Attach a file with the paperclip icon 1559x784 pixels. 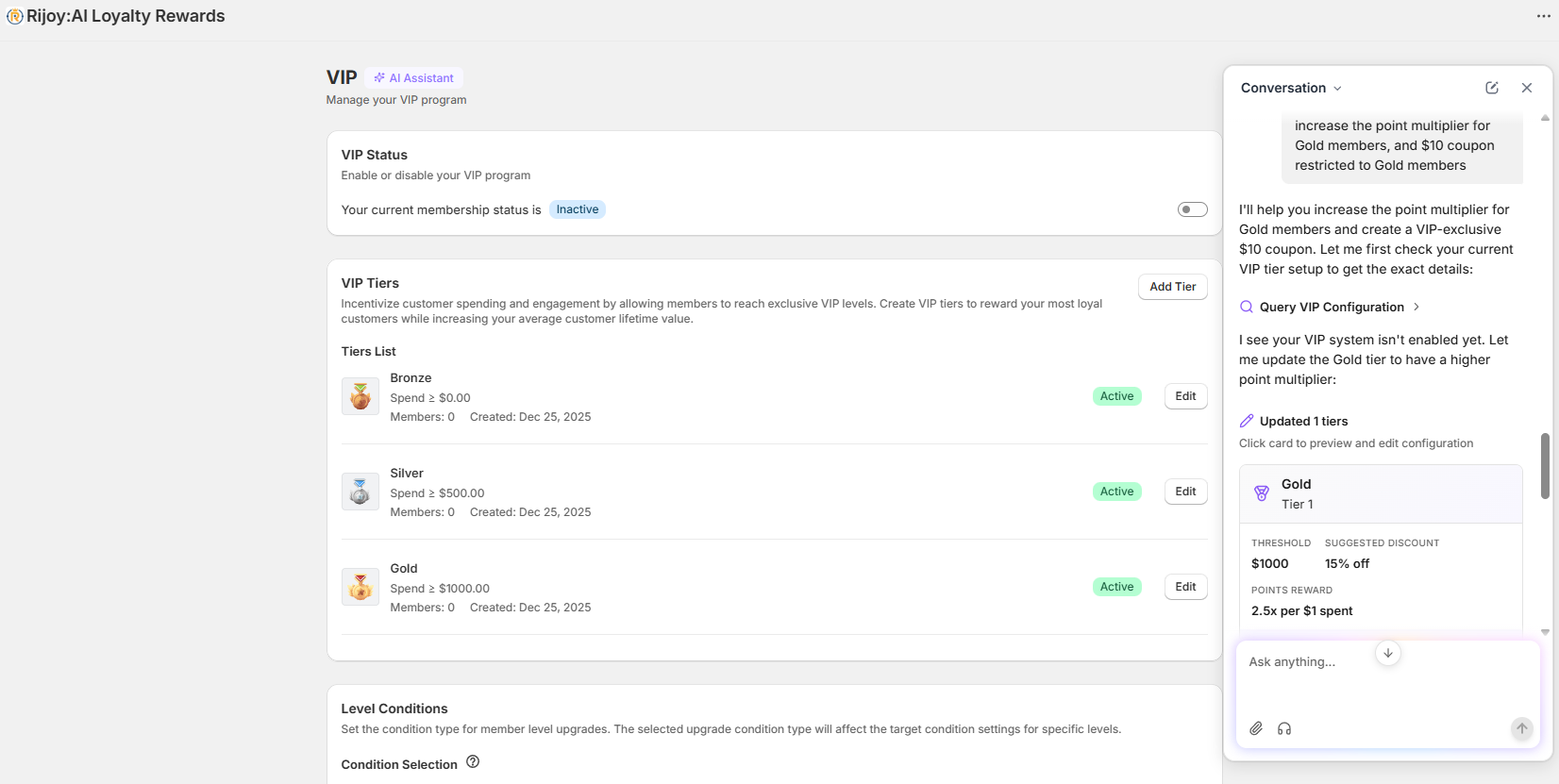[x=1256, y=728]
